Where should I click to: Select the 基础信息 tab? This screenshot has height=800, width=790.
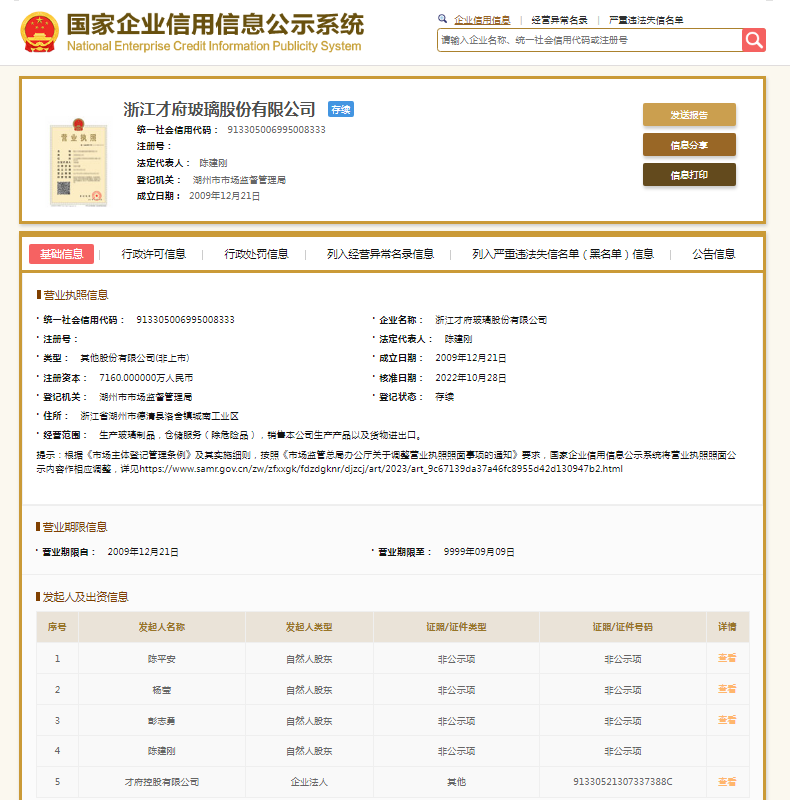tap(61, 254)
